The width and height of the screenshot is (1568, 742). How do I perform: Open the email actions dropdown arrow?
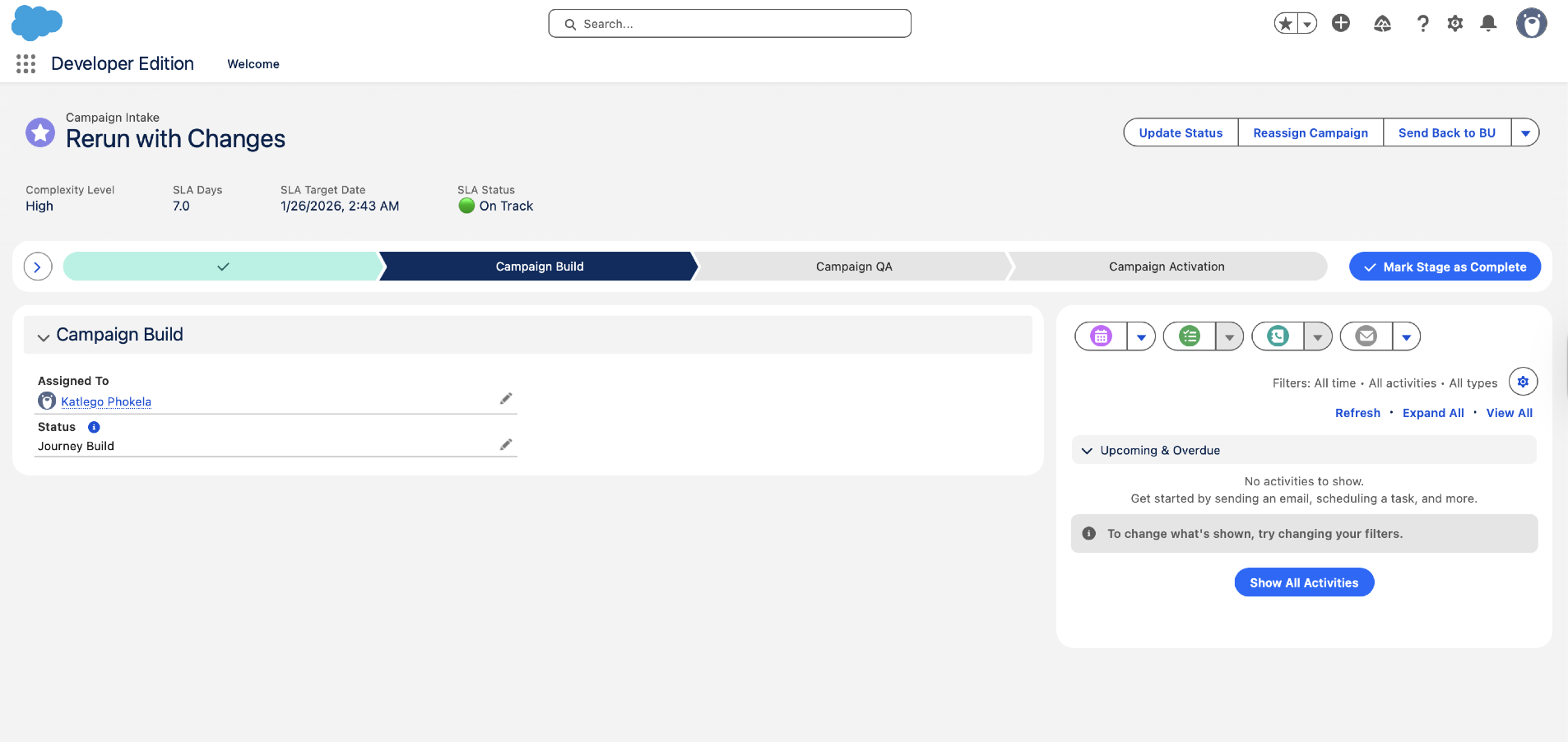coord(1407,336)
